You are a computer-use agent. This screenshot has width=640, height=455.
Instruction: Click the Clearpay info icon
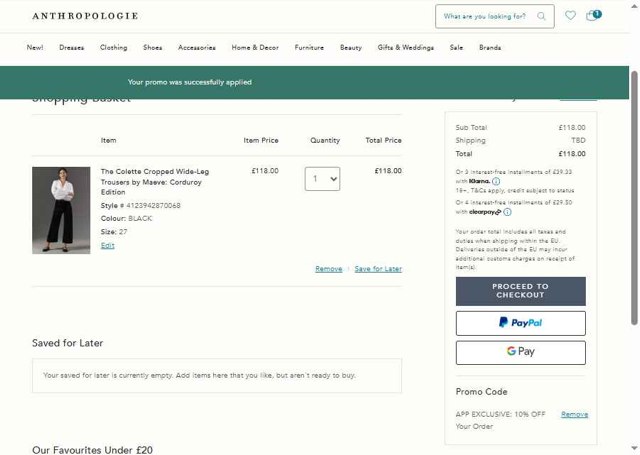point(507,212)
